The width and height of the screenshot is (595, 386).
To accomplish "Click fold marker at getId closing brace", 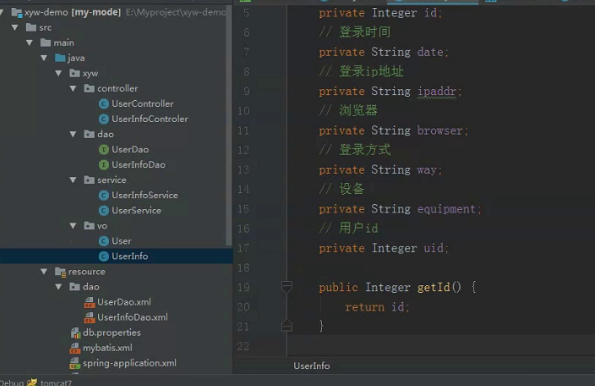I will pyautogui.click(x=286, y=326).
